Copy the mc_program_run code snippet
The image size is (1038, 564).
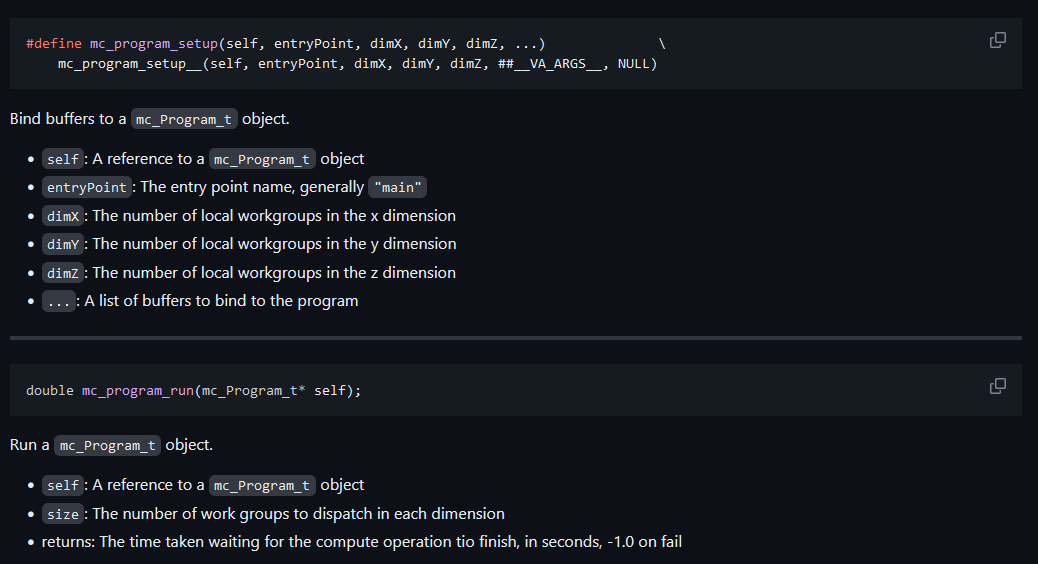point(997,386)
